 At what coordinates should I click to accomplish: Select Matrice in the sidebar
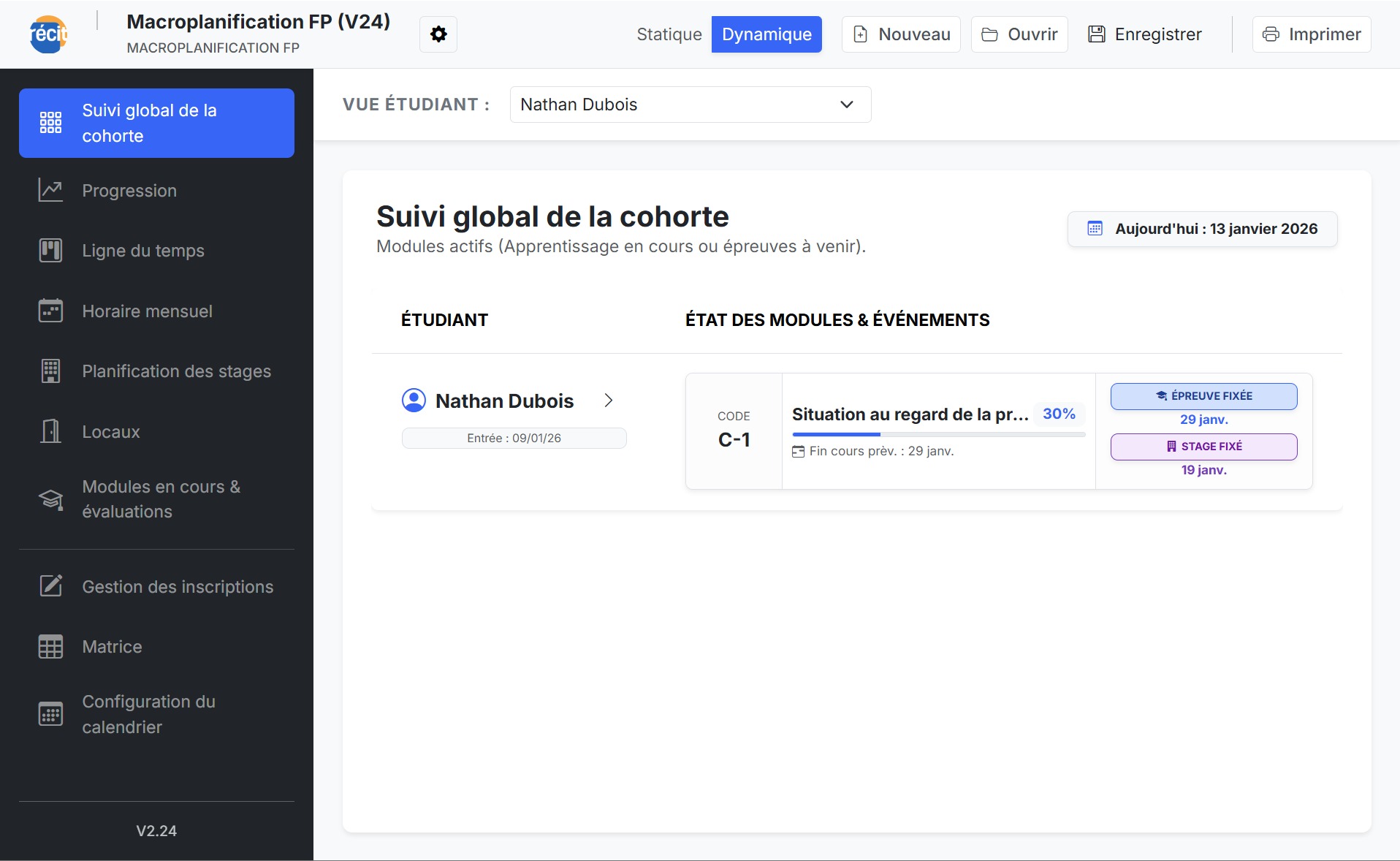tap(50, 647)
